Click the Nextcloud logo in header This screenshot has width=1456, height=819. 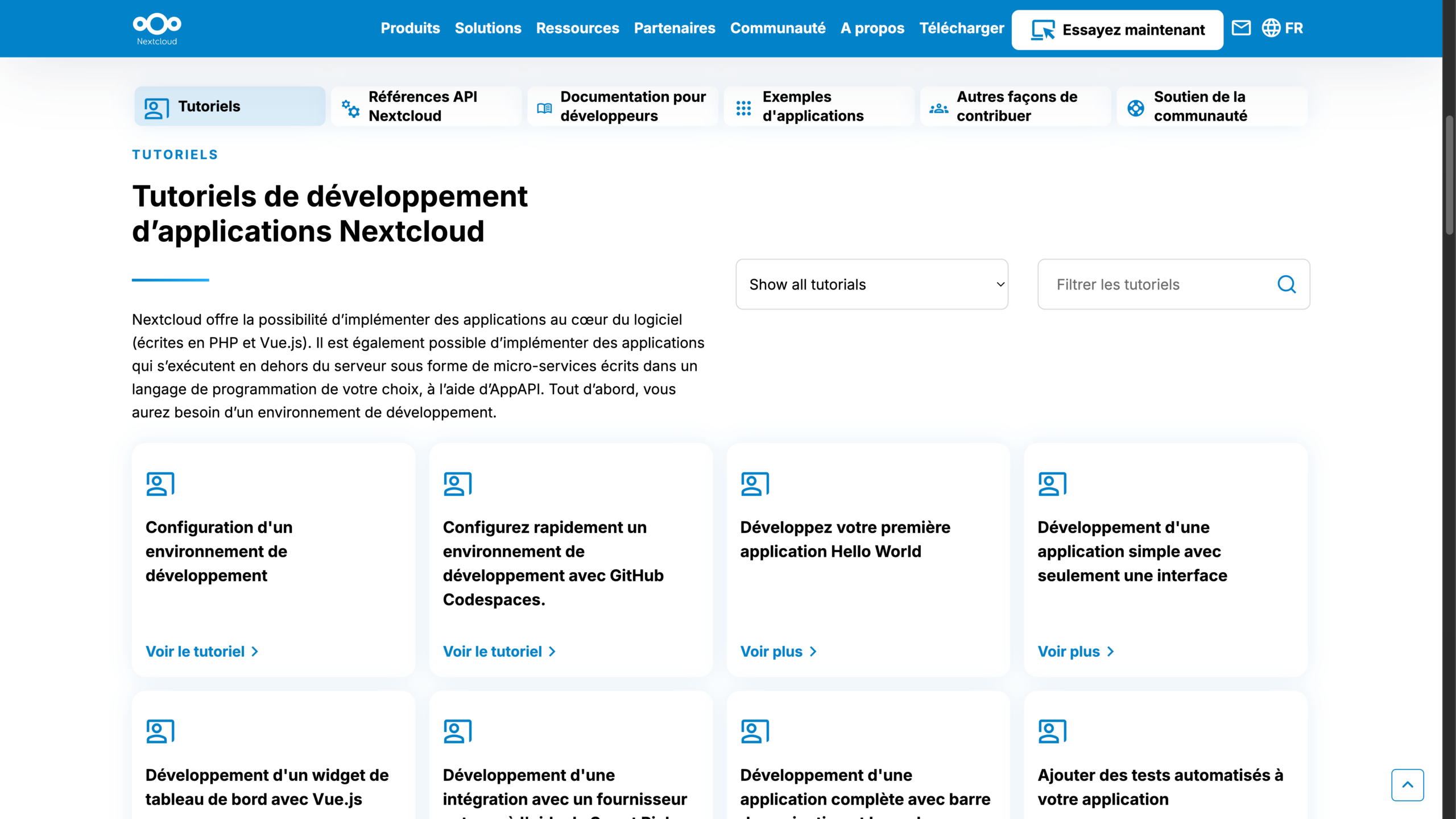(157, 28)
